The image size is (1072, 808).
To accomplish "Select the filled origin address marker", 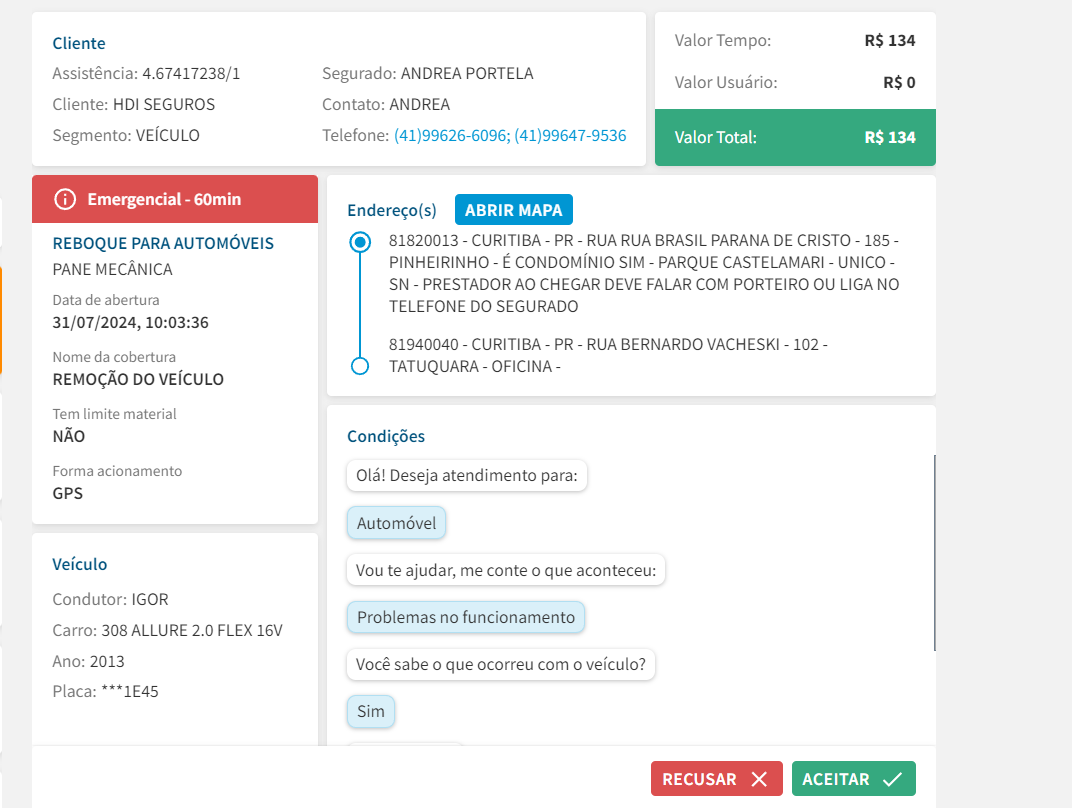I will (360, 242).
